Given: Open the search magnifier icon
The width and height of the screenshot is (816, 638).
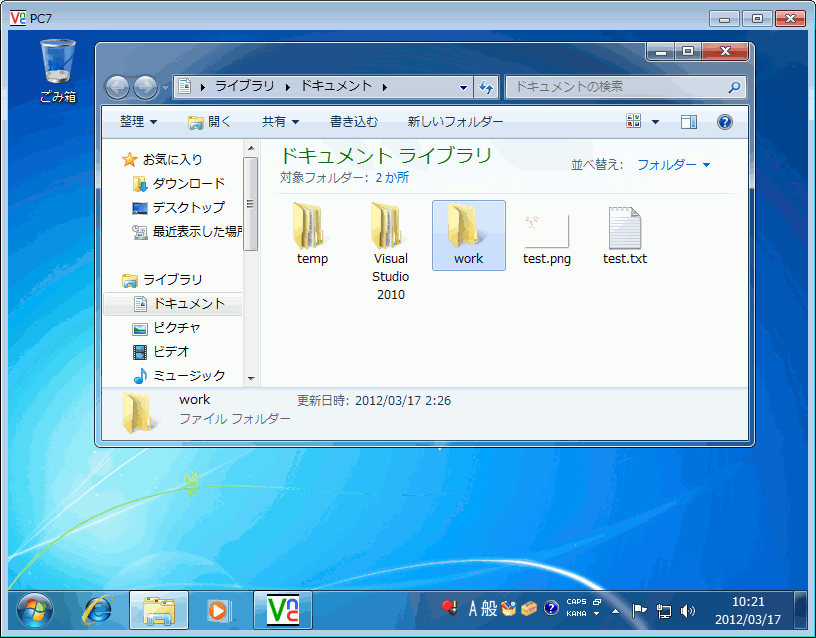Looking at the screenshot, I should [x=734, y=87].
